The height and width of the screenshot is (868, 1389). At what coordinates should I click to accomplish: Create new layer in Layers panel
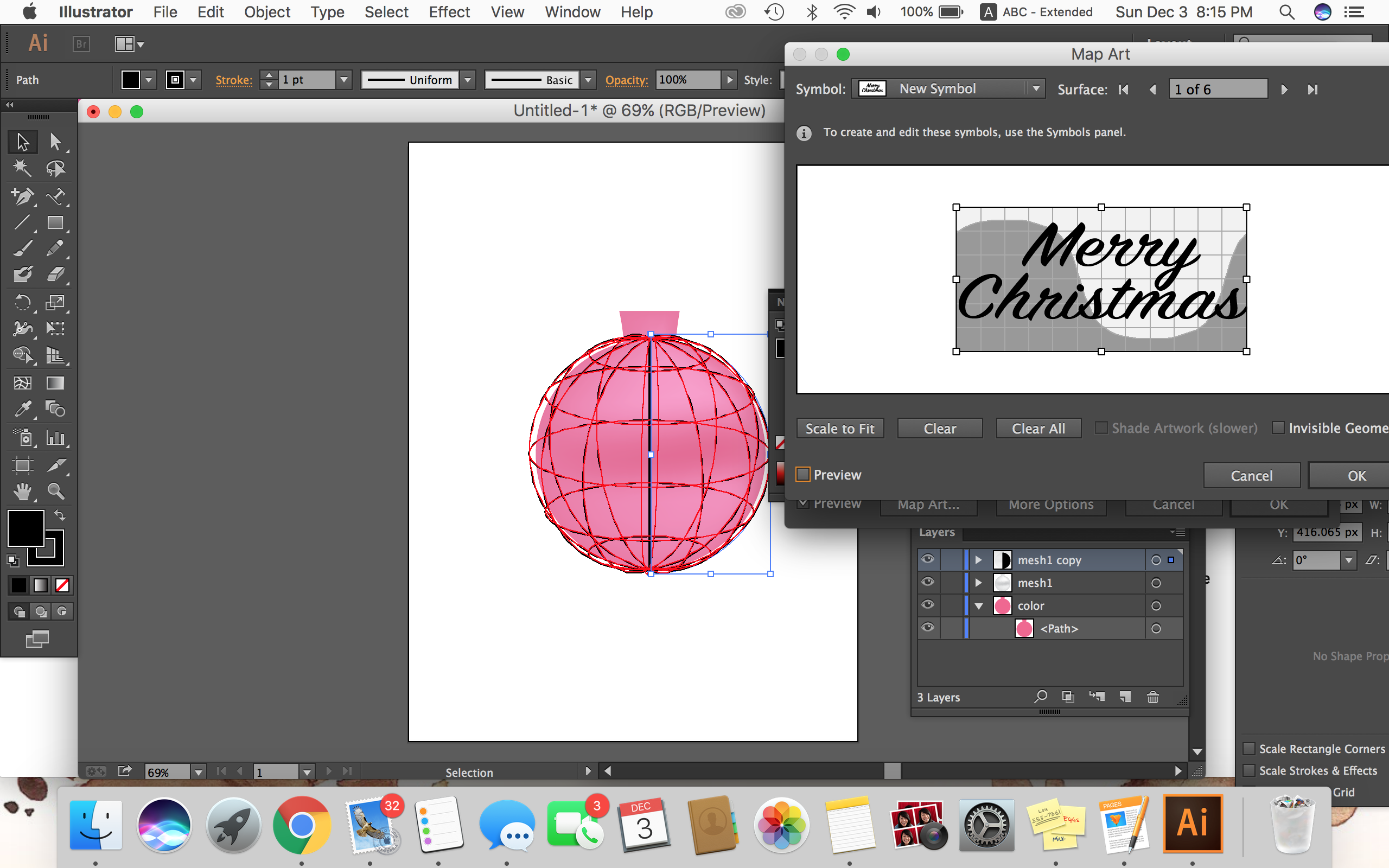click(1125, 697)
